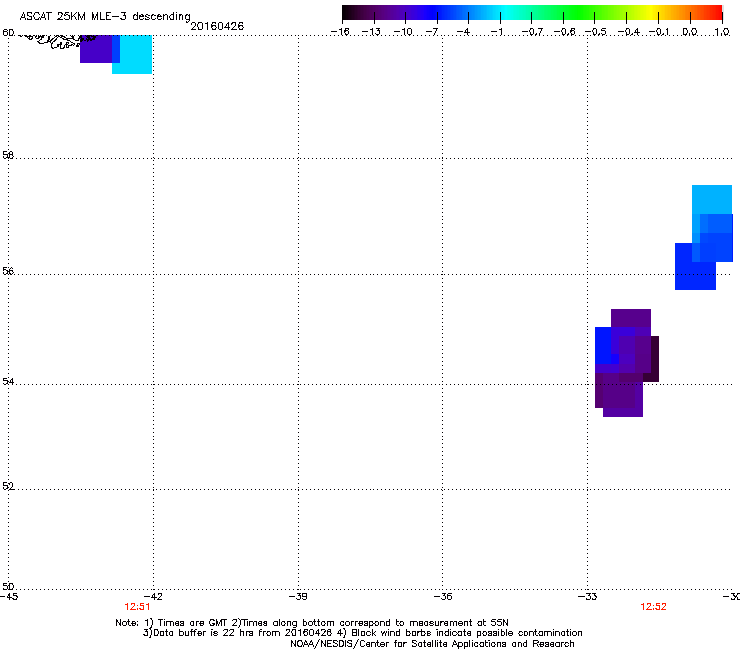The width and height of the screenshot is (740, 650).
Task: Click the longitude label -42
Action: [x=153, y=597]
